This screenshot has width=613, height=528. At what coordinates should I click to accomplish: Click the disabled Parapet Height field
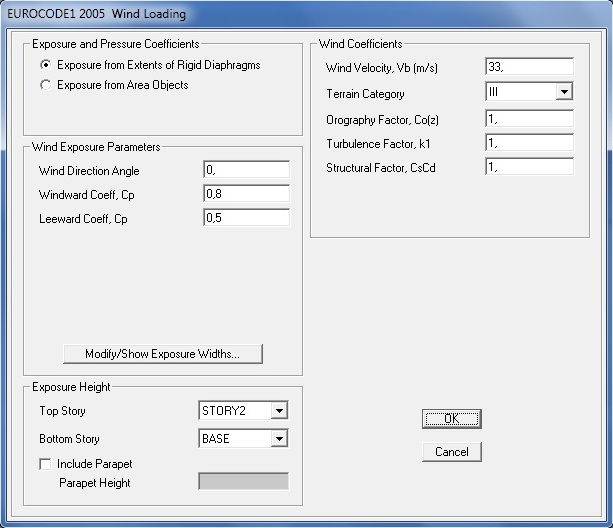point(244,481)
